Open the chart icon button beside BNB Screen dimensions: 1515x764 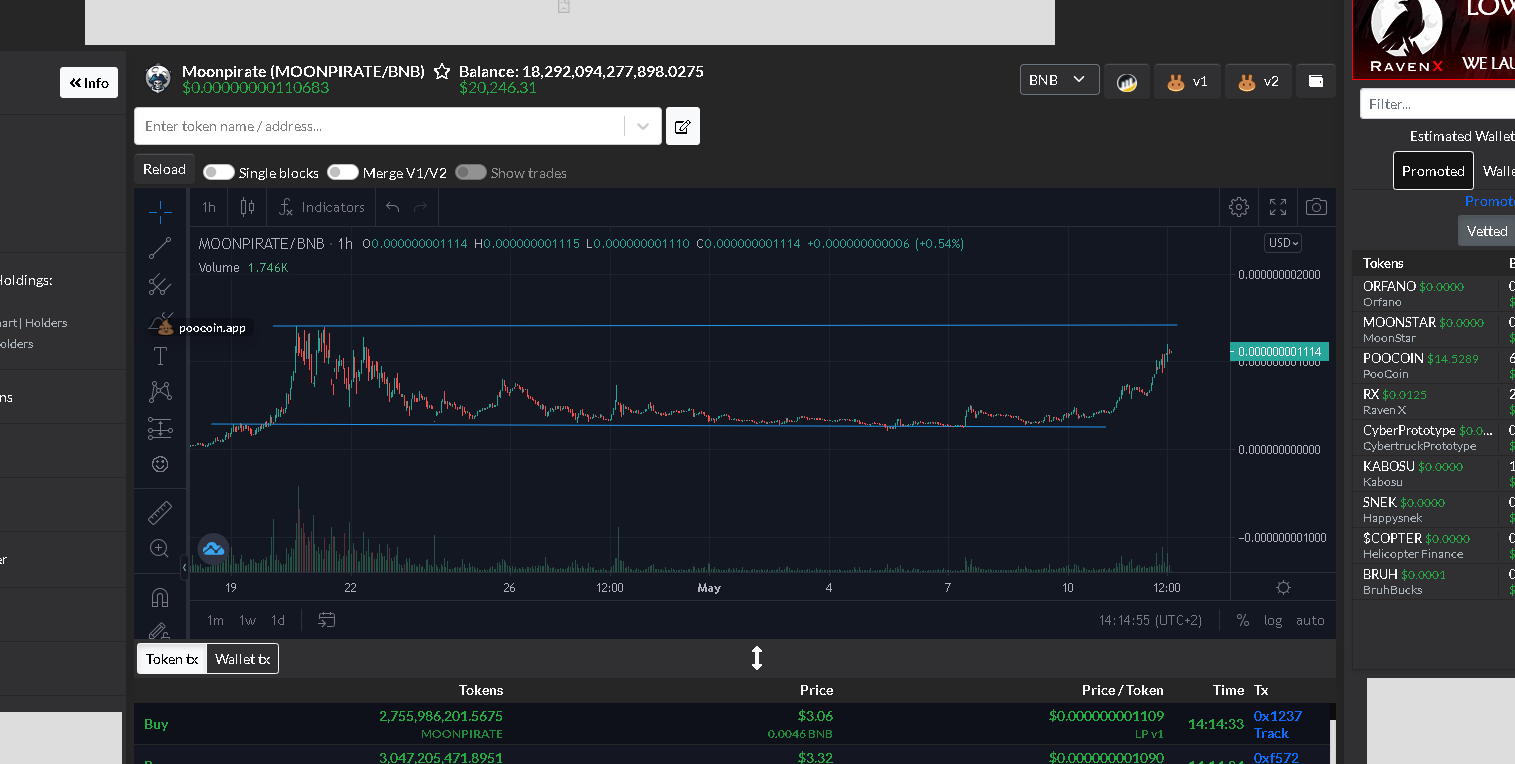(x=1127, y=81)
